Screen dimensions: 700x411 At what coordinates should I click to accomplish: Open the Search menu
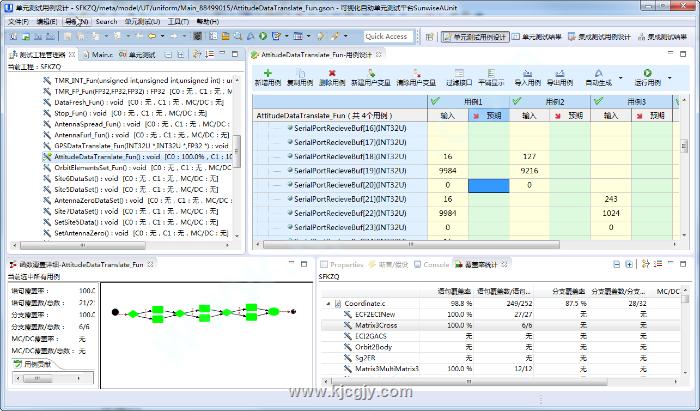pos(106,21)
